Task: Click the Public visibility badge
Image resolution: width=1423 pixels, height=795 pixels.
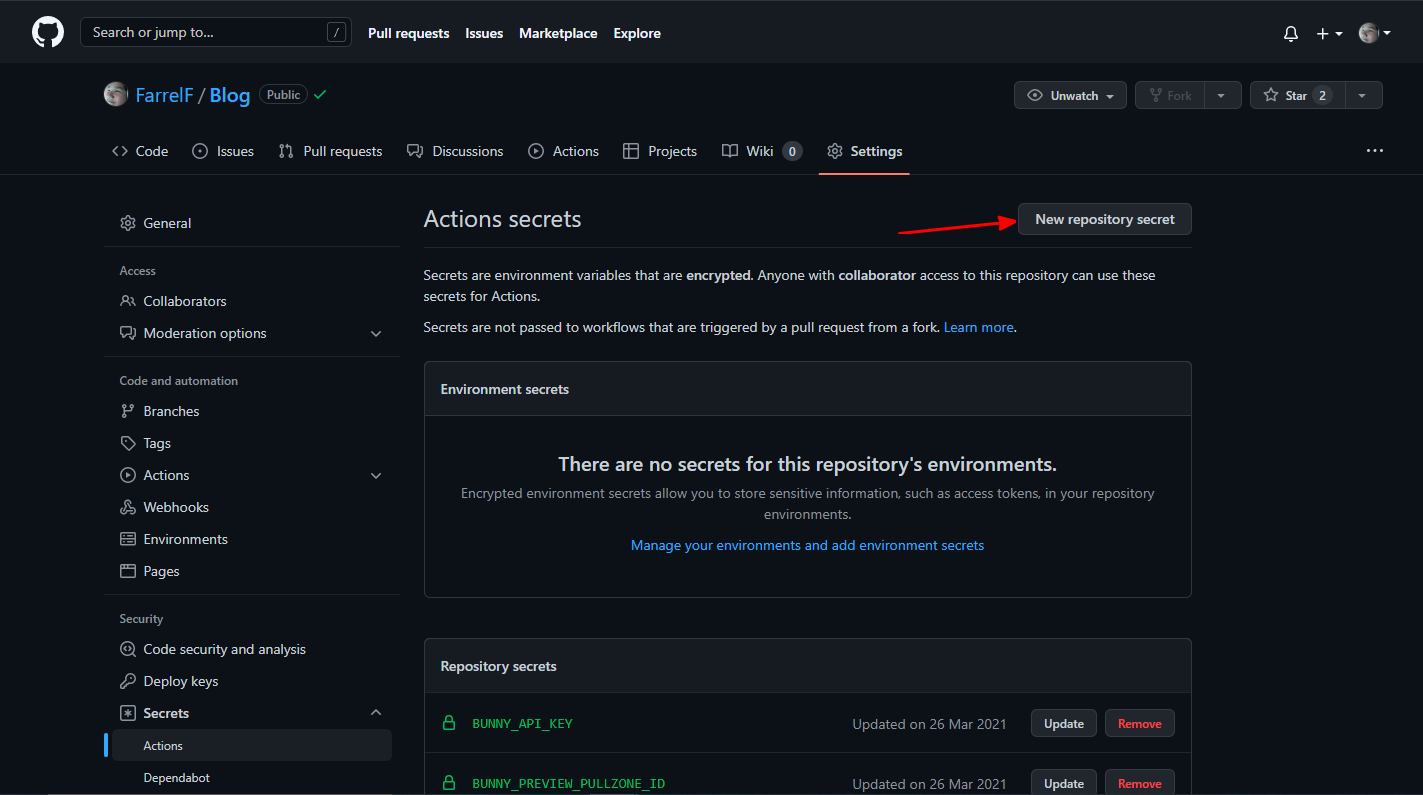Action: (283, 94)
